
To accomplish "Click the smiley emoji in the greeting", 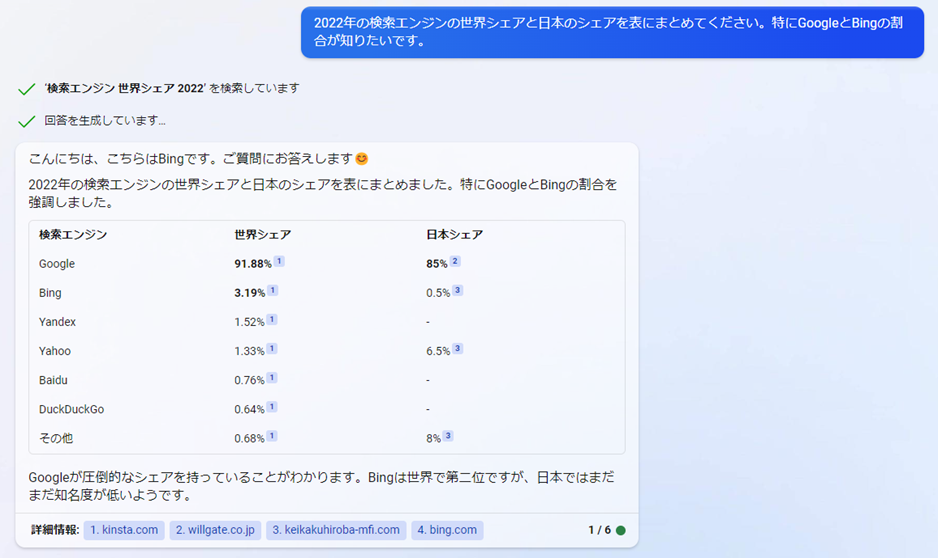I will (x=361, y=158).
